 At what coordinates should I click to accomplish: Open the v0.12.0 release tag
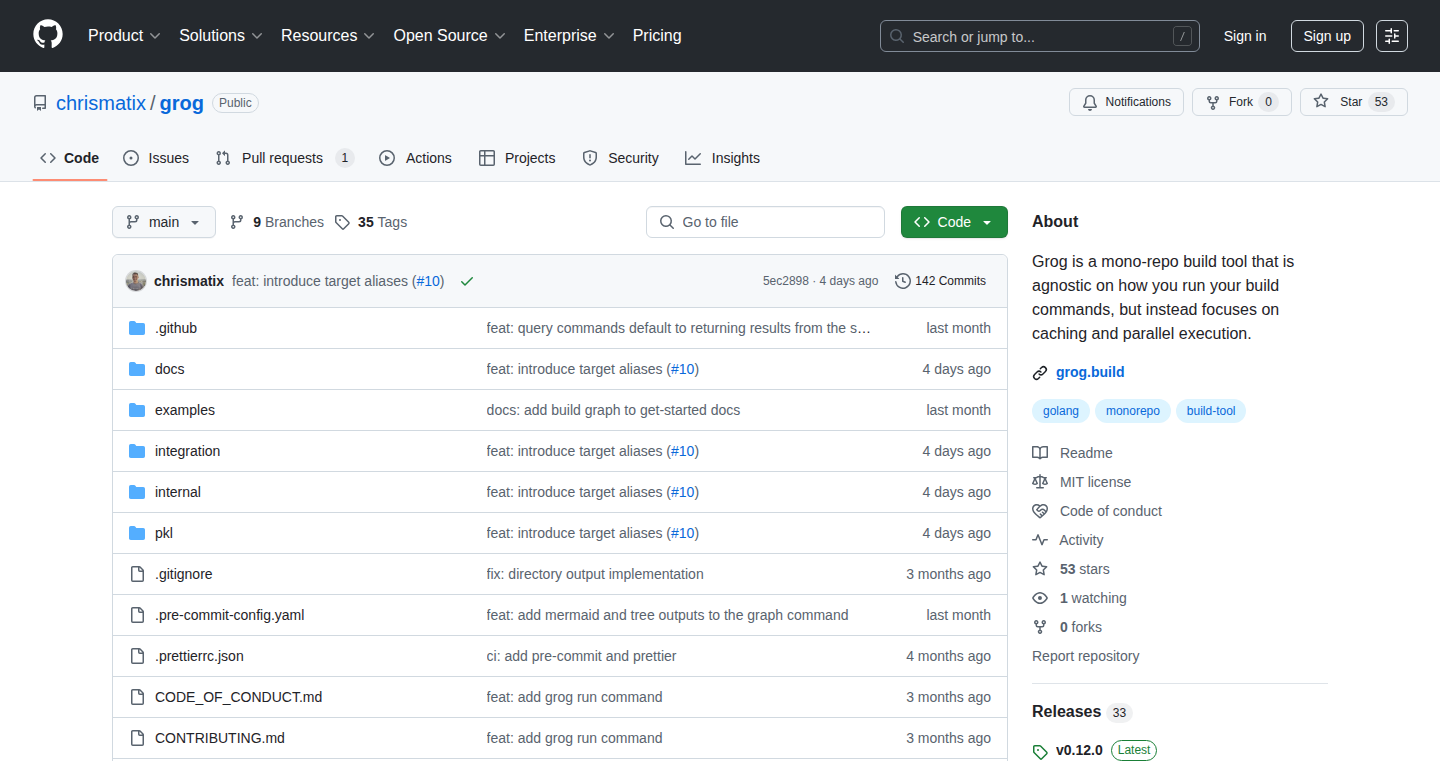[x=1079, y=750]
